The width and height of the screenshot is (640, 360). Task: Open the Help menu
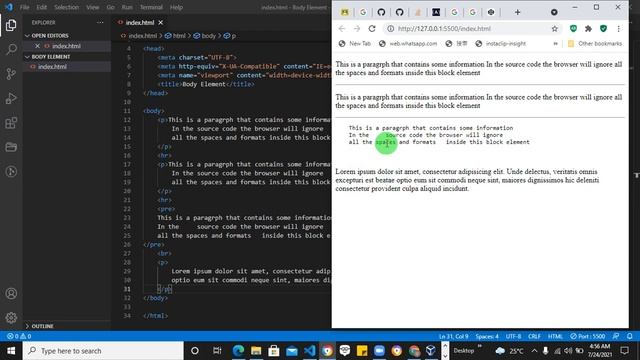(x=176, y=7)
